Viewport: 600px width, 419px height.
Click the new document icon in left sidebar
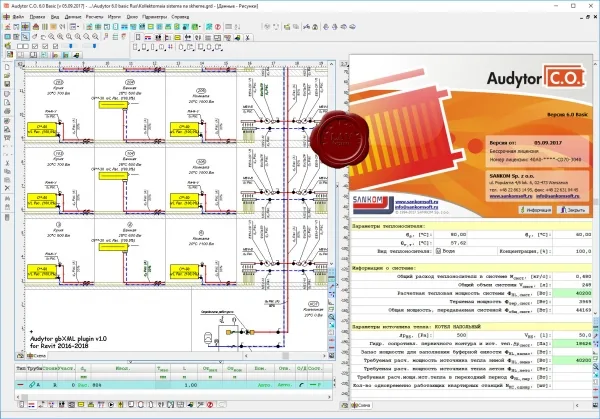pos(7,67)
